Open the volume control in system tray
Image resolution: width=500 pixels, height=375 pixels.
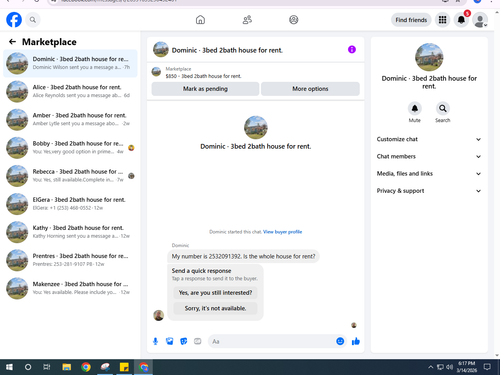pos(450,367)
